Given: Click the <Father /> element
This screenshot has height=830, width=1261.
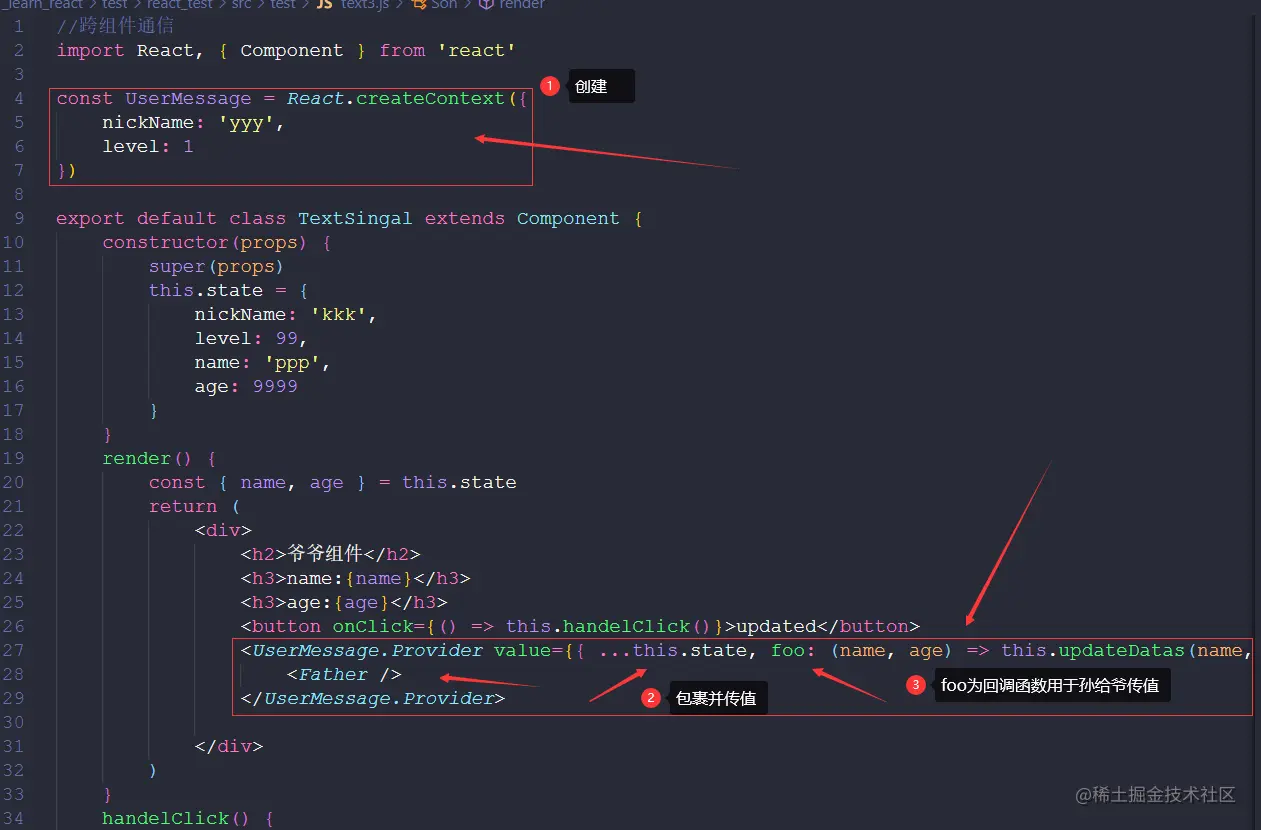Looking at the screenshot, I should point(344,674).
